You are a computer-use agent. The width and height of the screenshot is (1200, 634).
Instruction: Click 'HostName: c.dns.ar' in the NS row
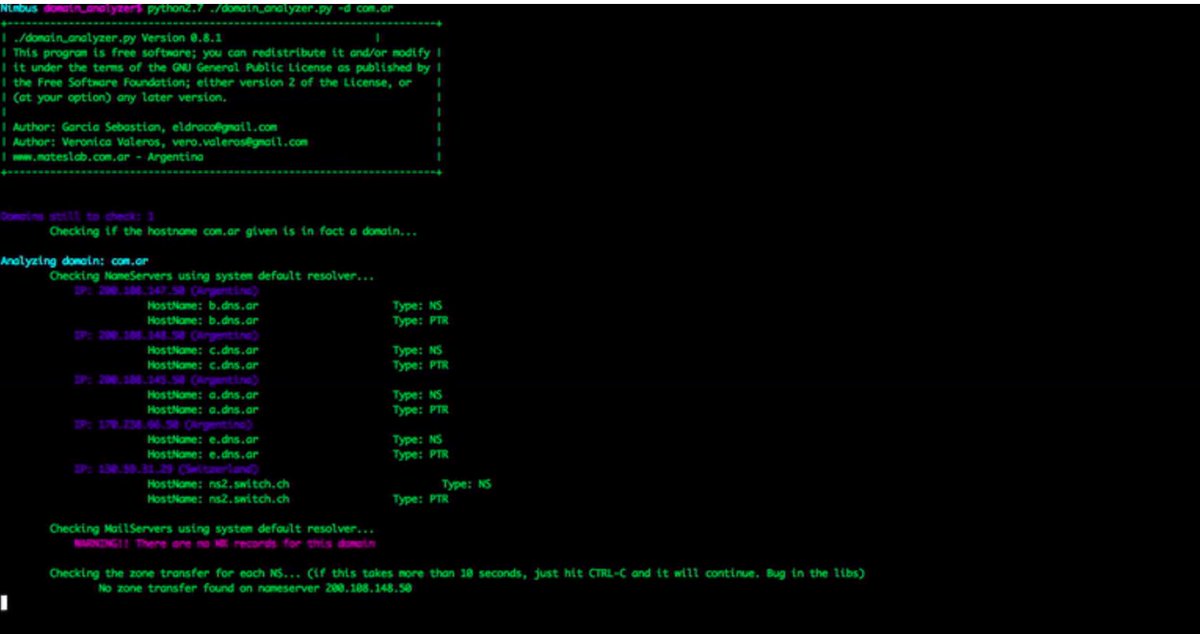[x=203, y=350]
